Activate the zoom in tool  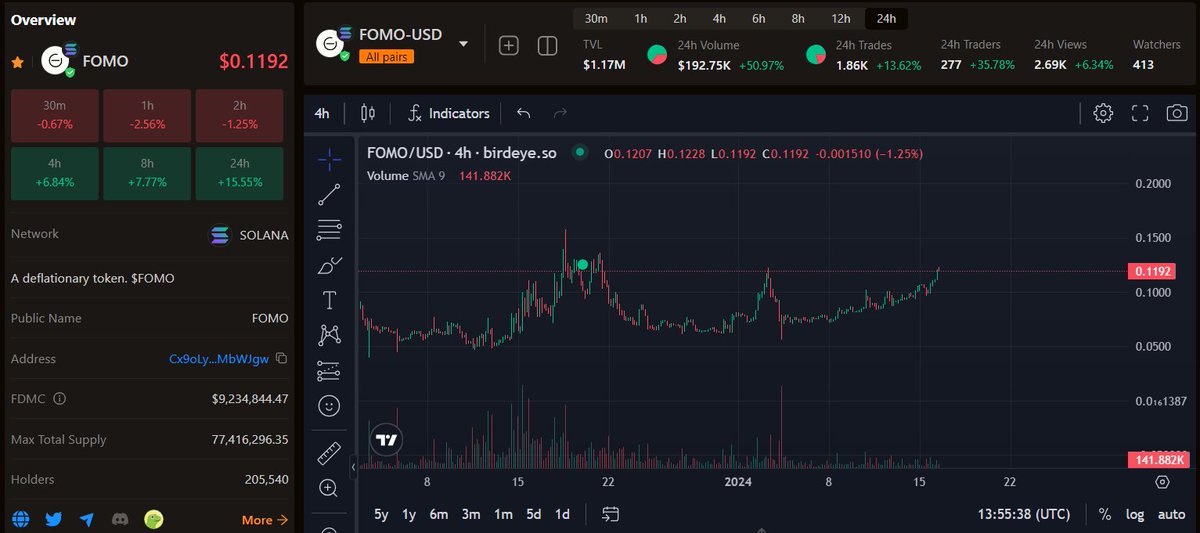329,488
